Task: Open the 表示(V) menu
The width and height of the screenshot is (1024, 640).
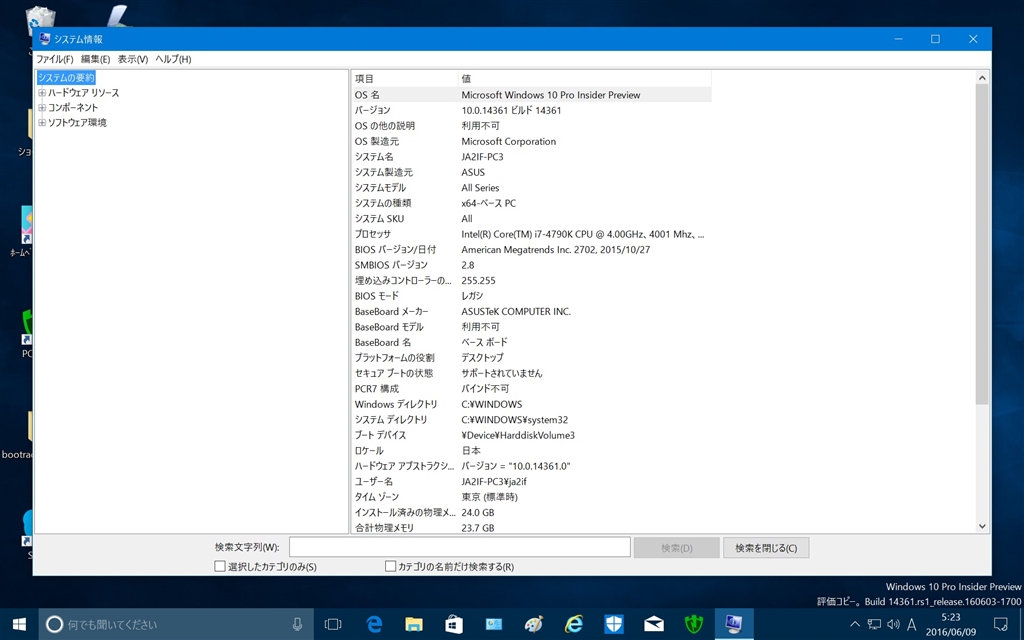Action: pyautogui.click(x=132, y=59)
